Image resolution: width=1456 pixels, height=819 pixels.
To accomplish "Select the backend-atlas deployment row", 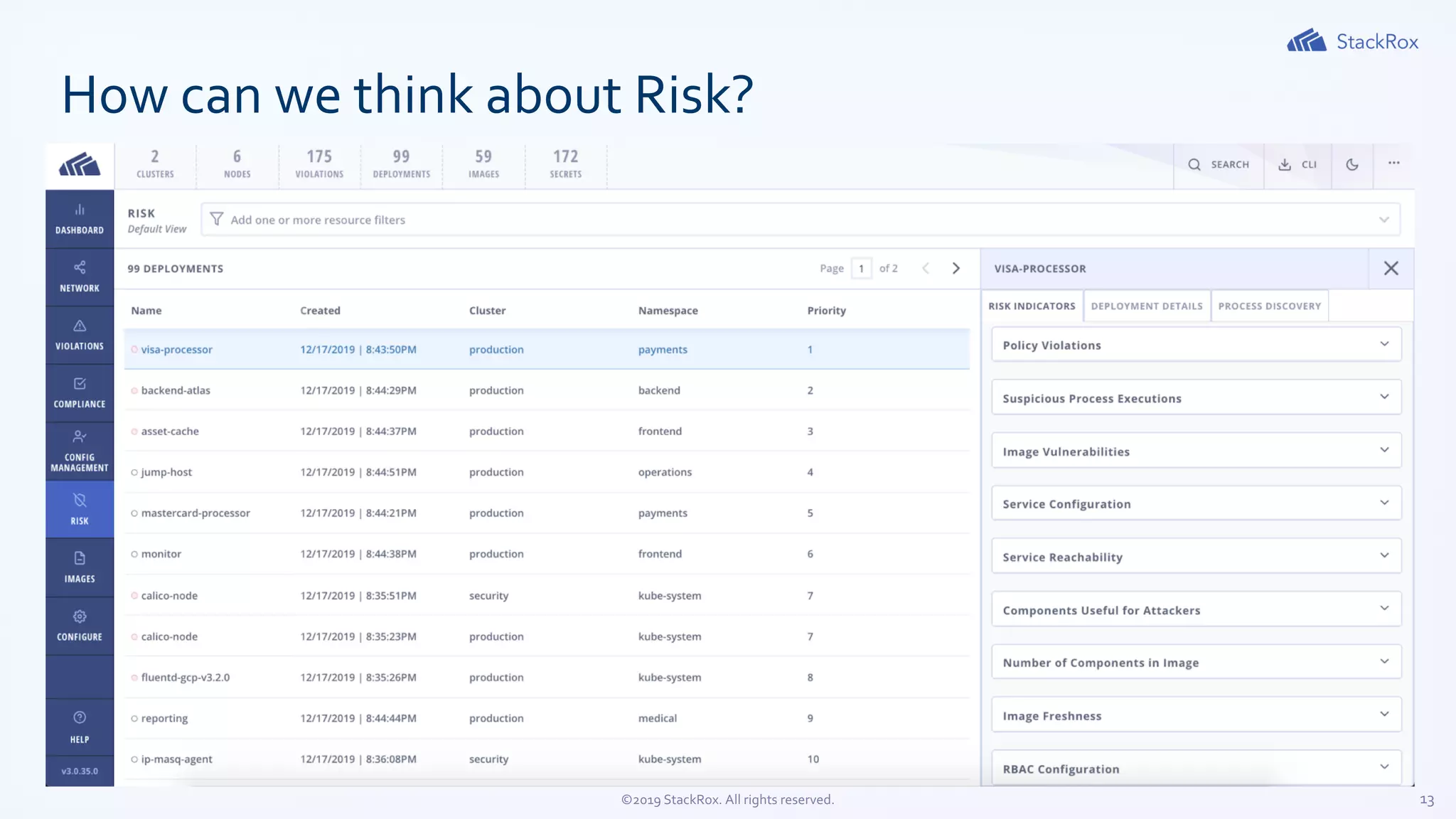I will (x=547, y=390).
